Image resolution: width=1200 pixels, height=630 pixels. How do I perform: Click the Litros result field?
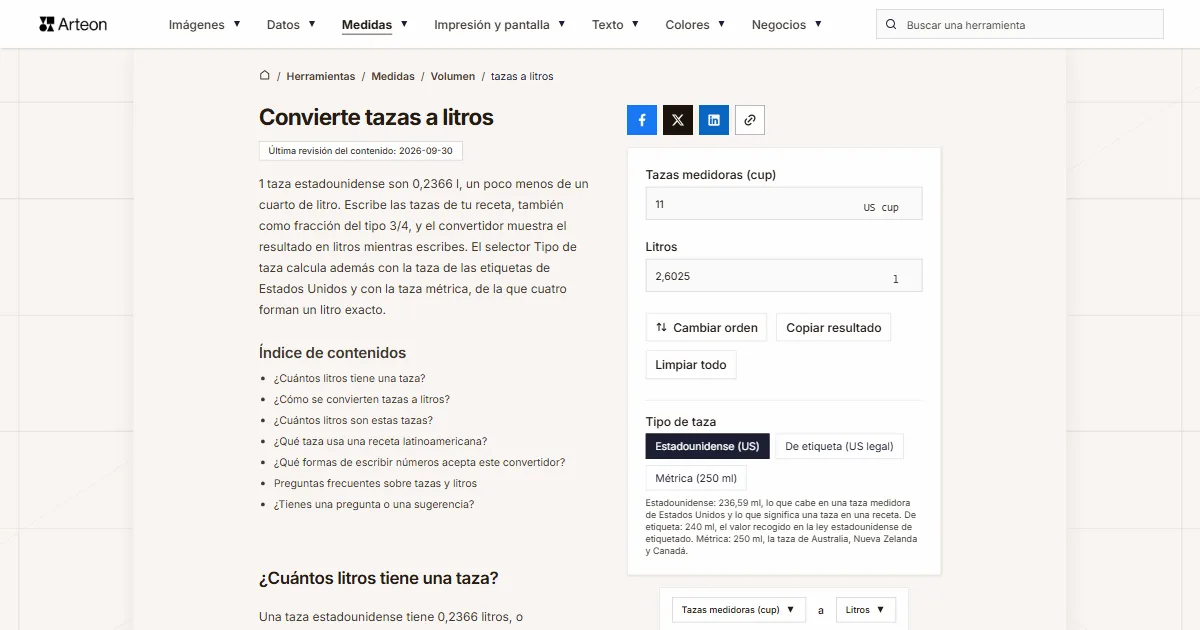tap(784, 275)
